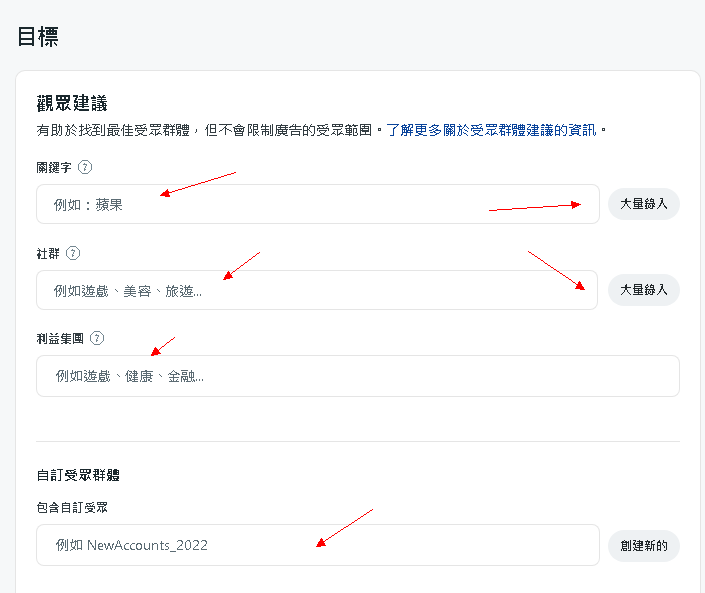Click the 社群 field label text
The width and height of the screenshot is (705, 593).
tap(48, 254)
